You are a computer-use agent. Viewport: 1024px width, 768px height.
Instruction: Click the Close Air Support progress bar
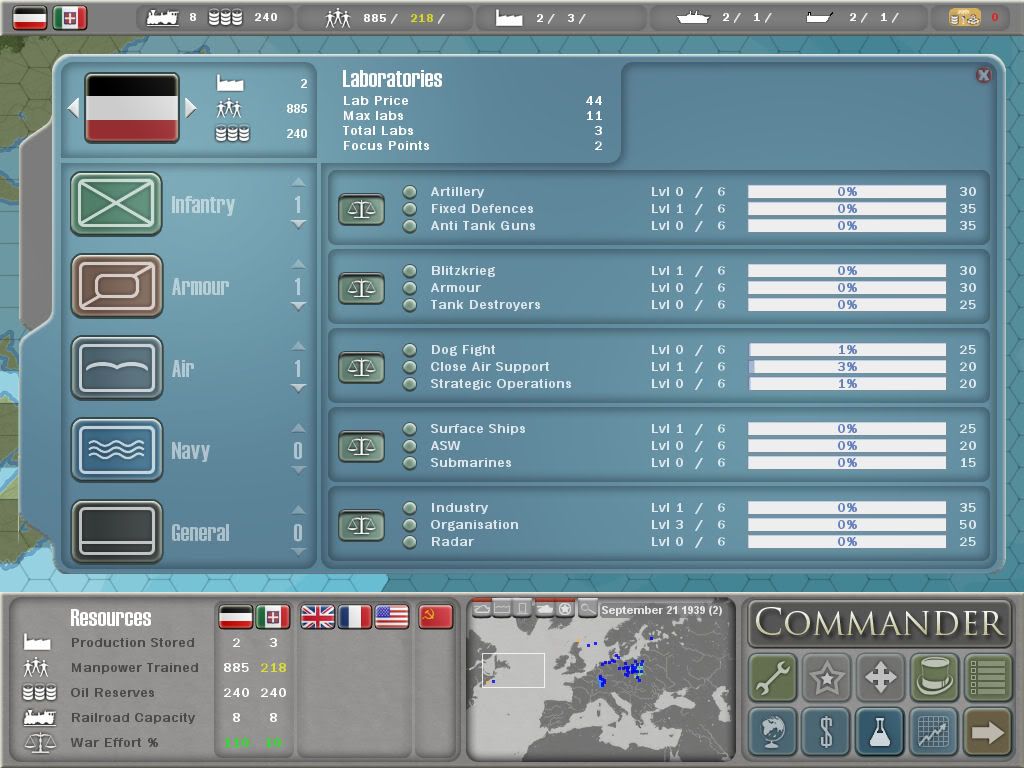847,367
